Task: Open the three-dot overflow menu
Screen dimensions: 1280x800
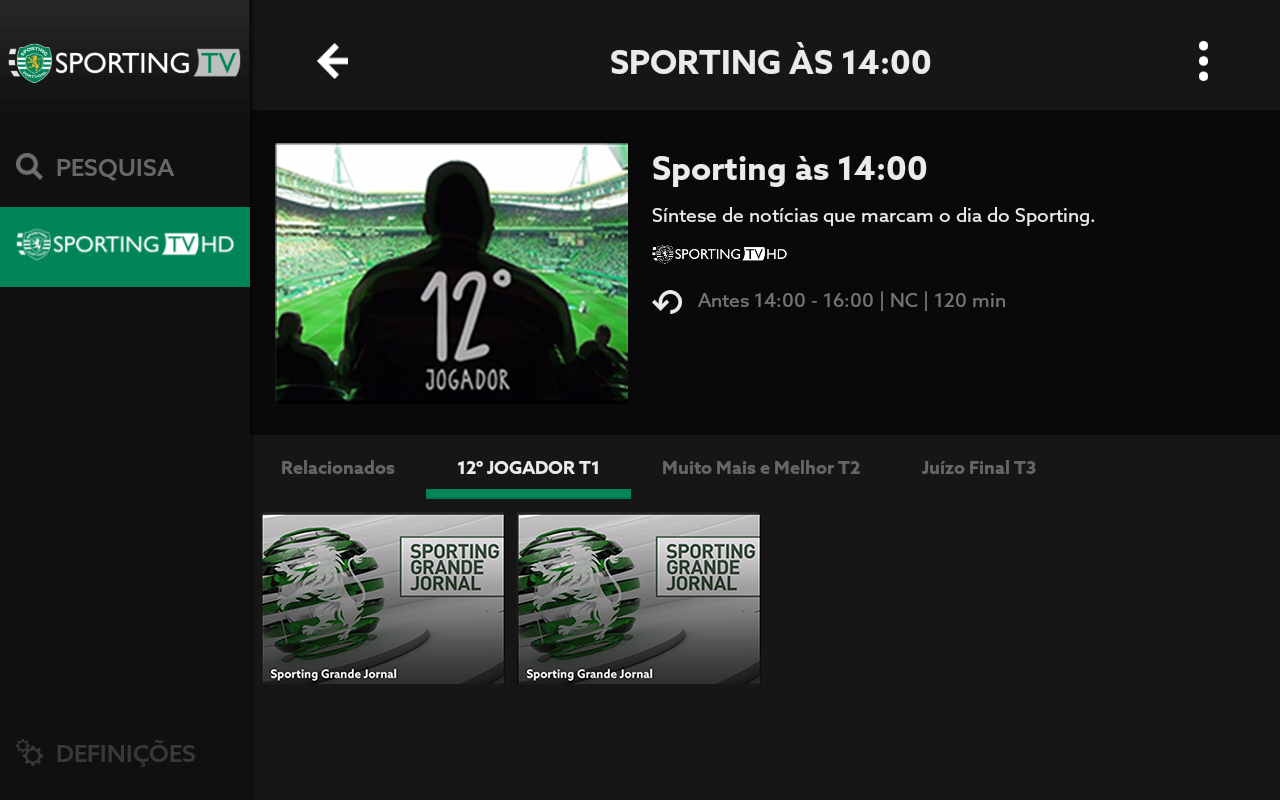Action: (x=1203, y=61)
